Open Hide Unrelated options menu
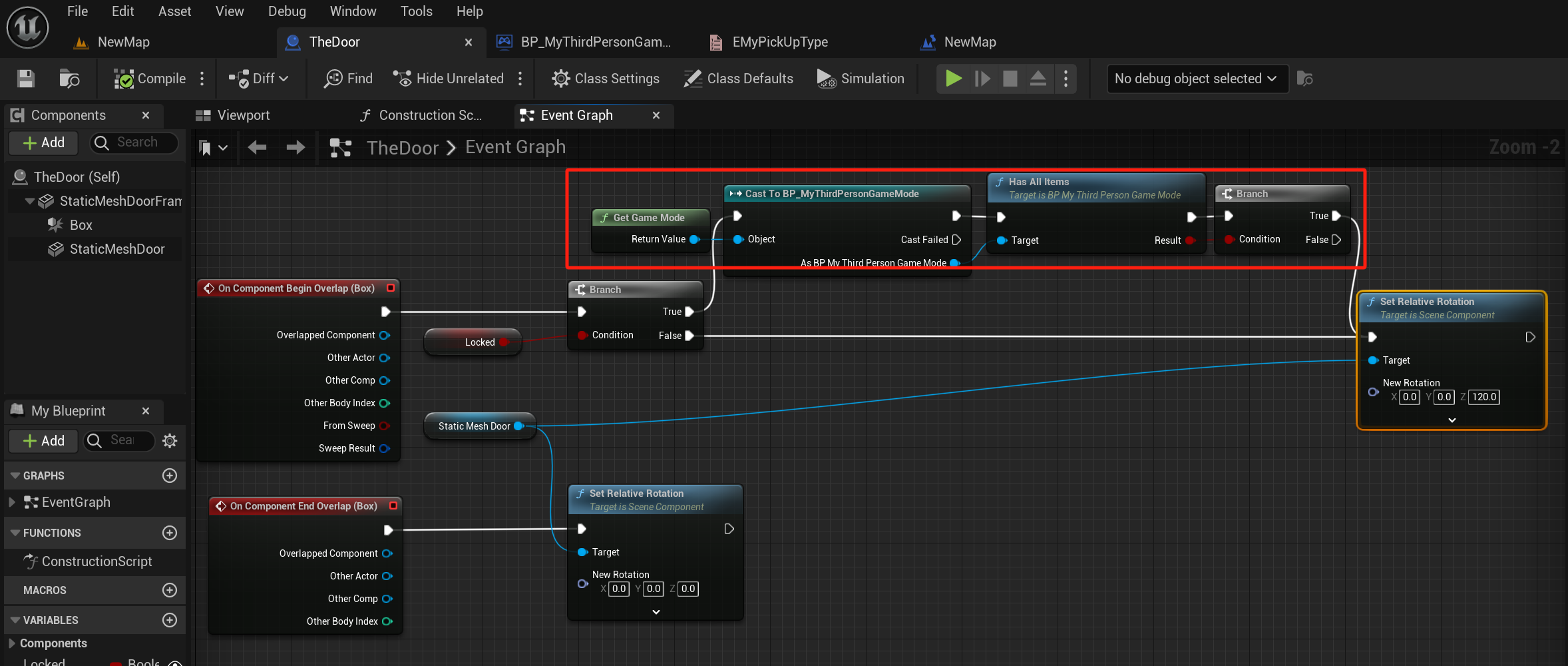The width and height of the screenshot is (1568, 666). click(520, 79)
